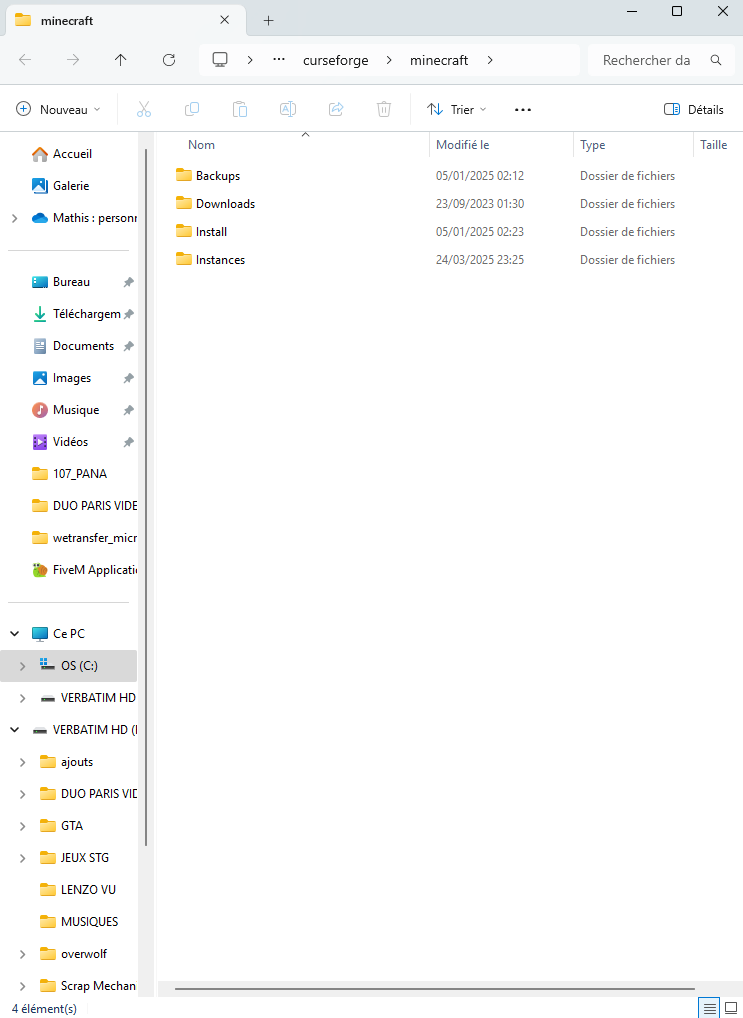Toggle the Détails pane button
The image size is (743, 1018).
click(x=694, y=109)
